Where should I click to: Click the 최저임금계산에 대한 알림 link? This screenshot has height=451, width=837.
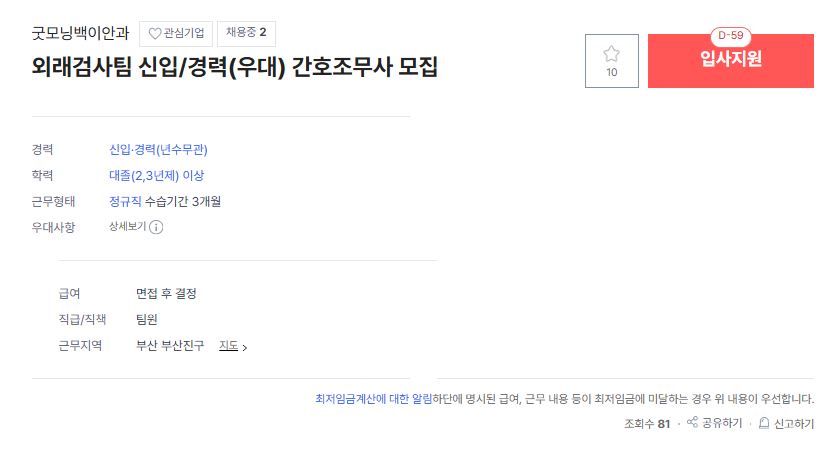(x=374, y=399)
